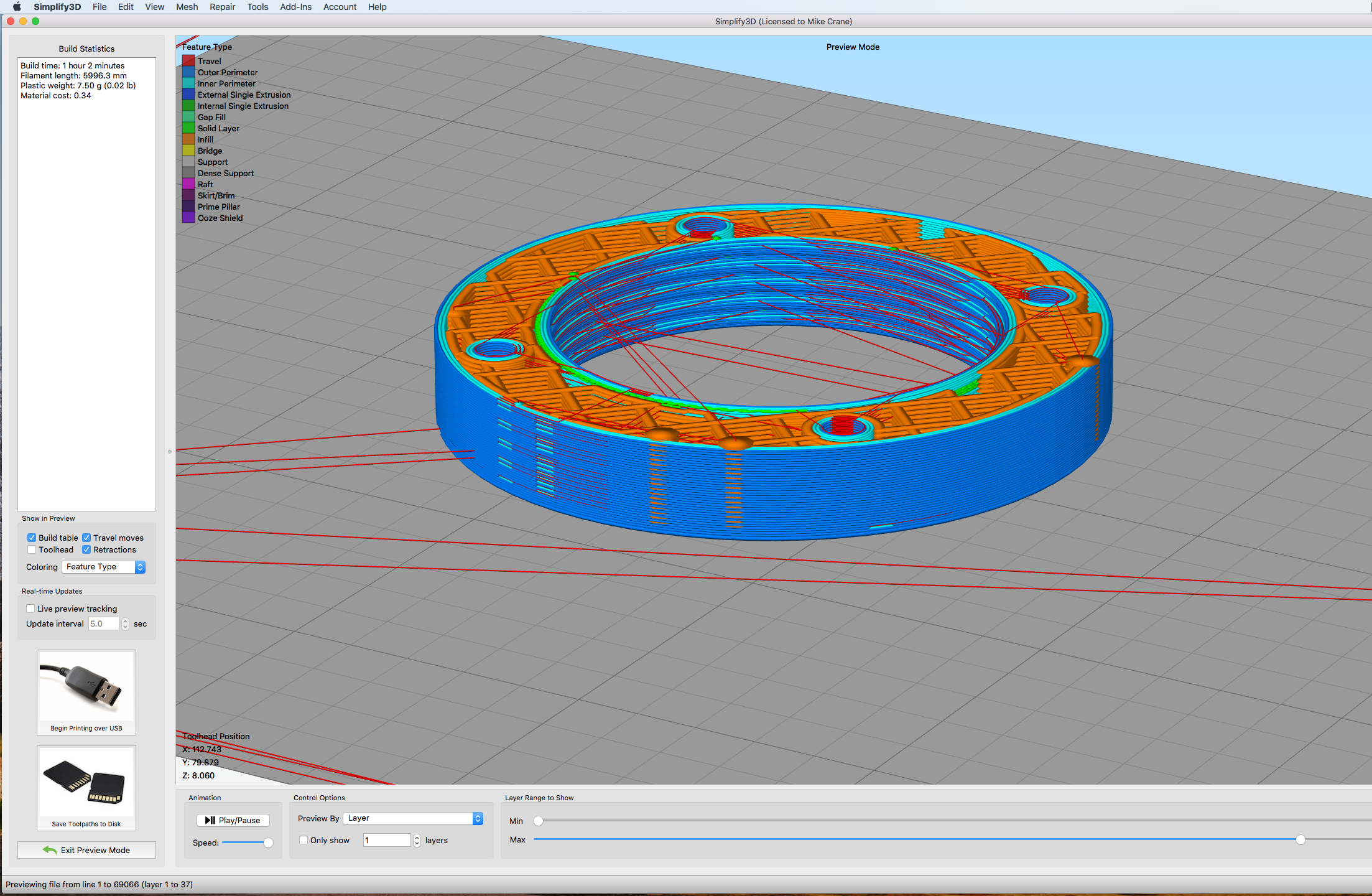The height and width of the screenshot is (896, 1372).
Task: Click the Support legend swatch
Action: tap(188, 162)
